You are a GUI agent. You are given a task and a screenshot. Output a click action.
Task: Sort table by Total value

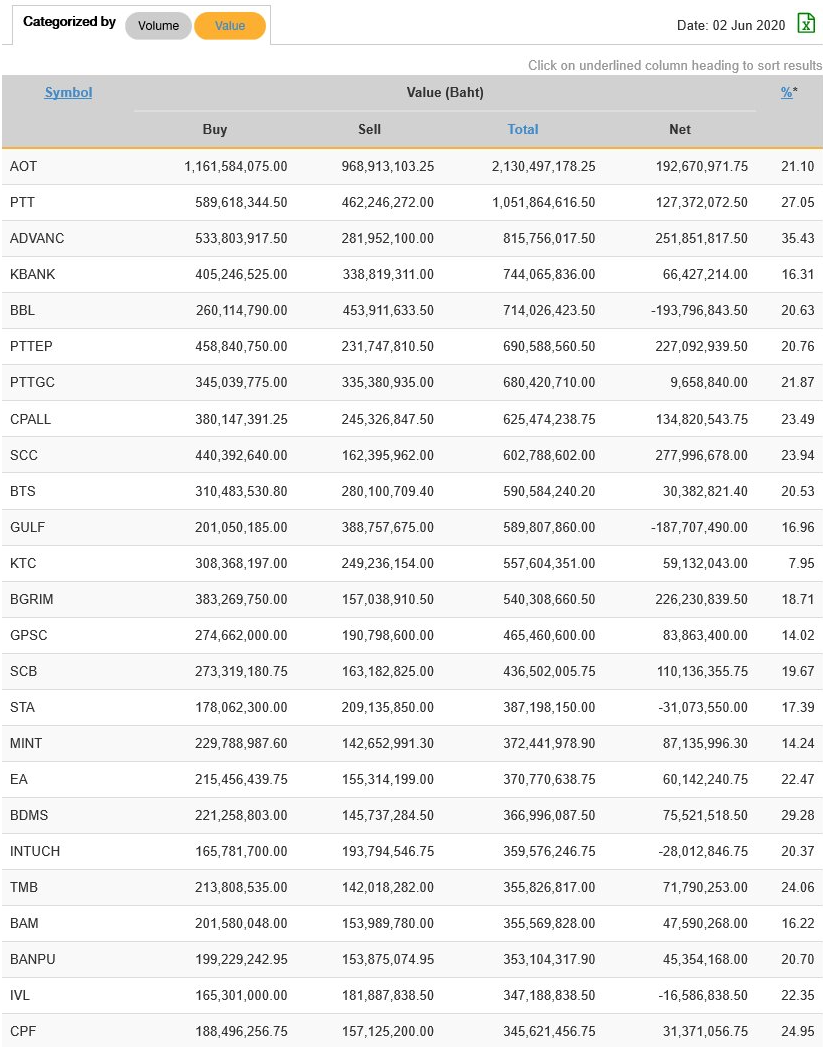pyautogui.click(x=523, y=129)
